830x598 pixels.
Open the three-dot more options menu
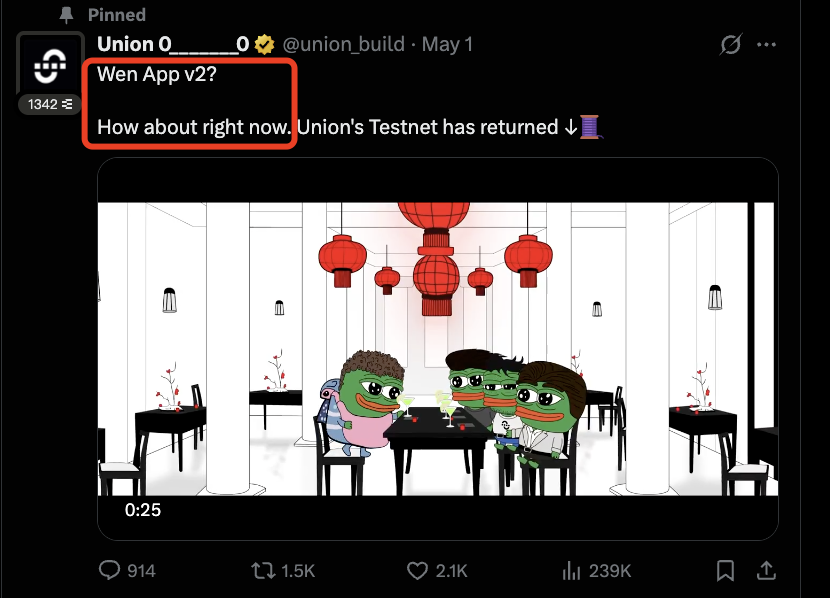(x=766, y=44)
